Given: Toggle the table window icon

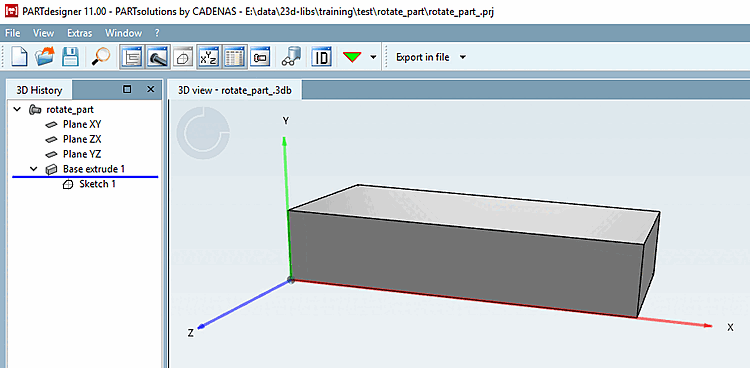Looking at the screenshot, I should (235, 57).
